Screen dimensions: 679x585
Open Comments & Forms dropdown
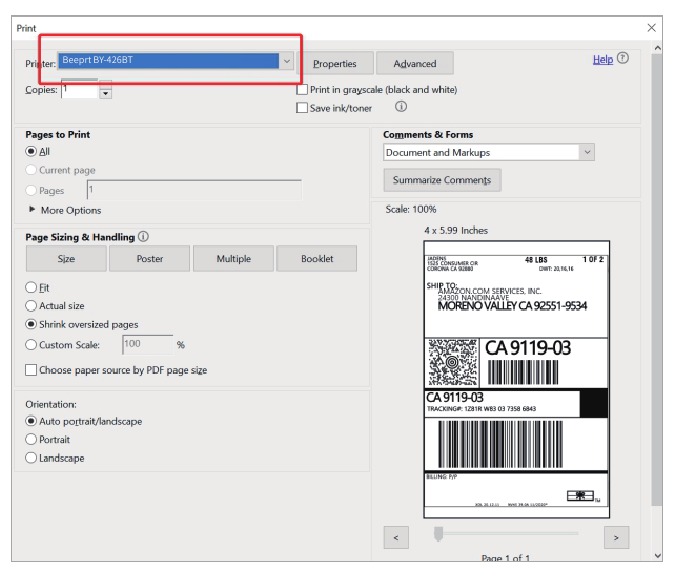(x=489, y=152)
